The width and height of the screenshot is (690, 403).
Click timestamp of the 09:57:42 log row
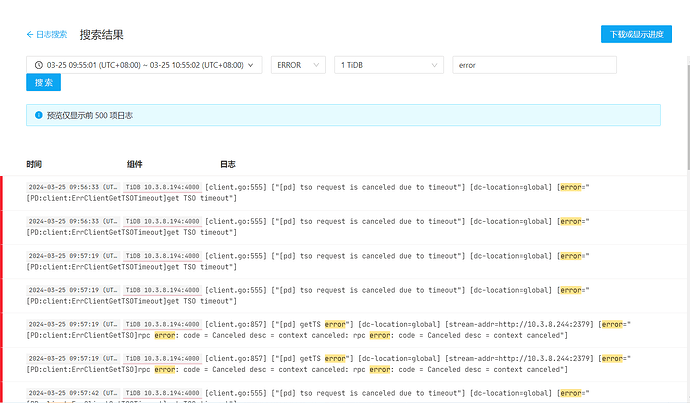coord(73,393)
